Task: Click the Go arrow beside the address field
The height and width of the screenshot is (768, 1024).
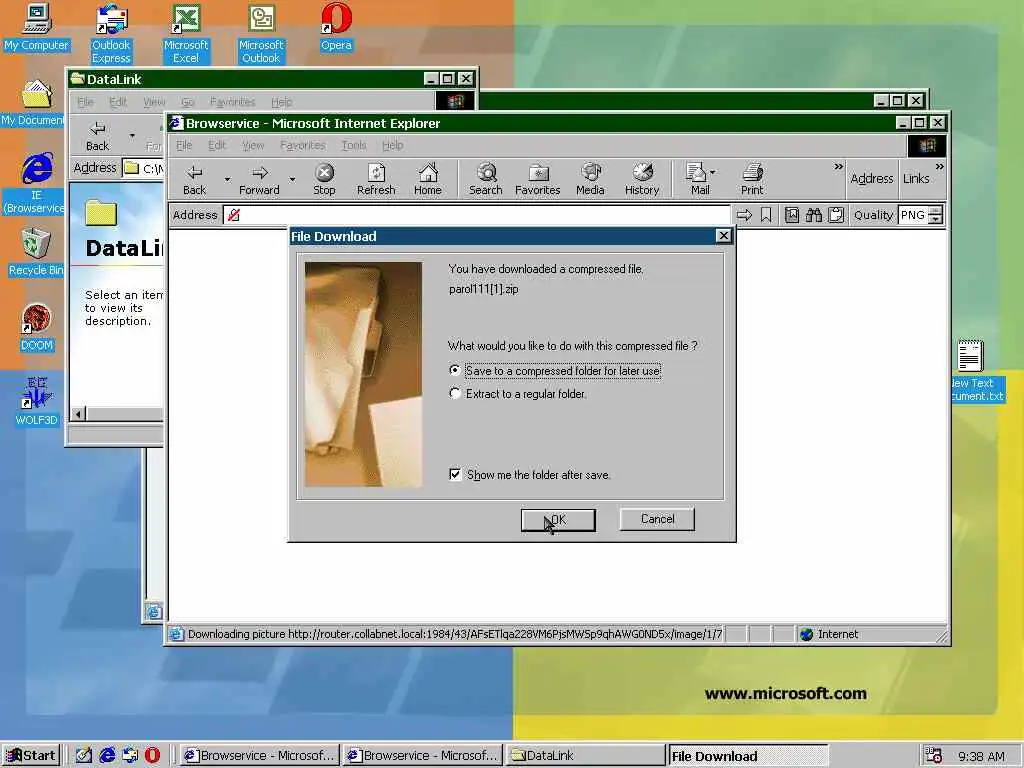Action: click(x=744, y=215)
